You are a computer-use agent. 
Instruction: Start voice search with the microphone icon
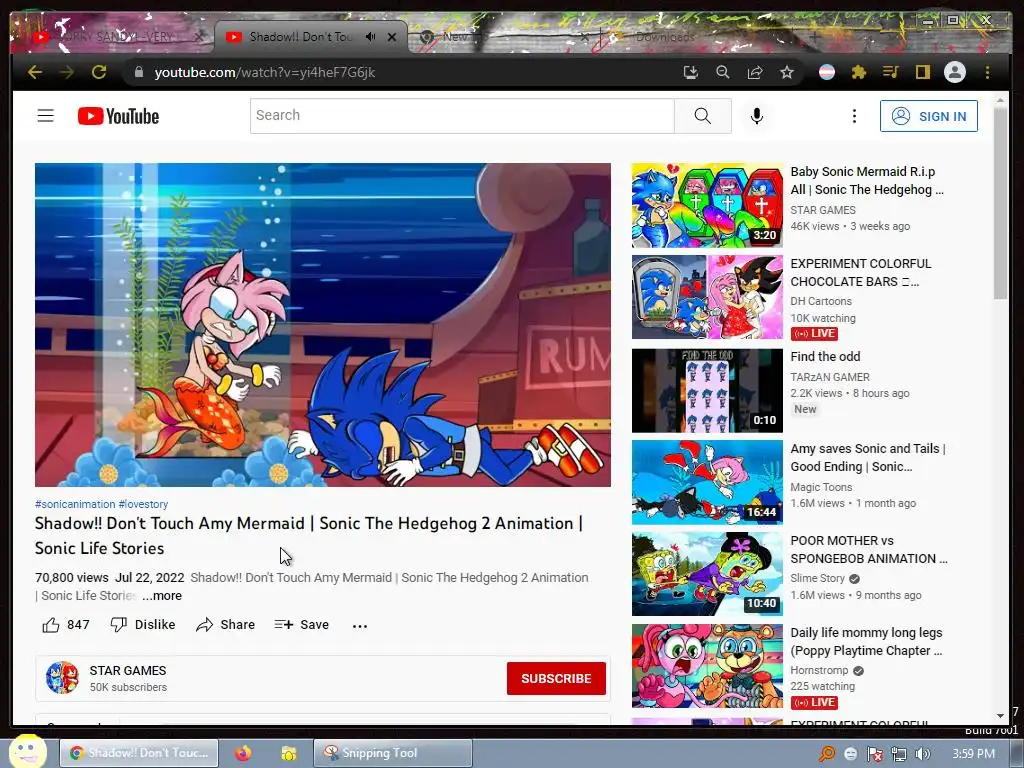(757, 116)
